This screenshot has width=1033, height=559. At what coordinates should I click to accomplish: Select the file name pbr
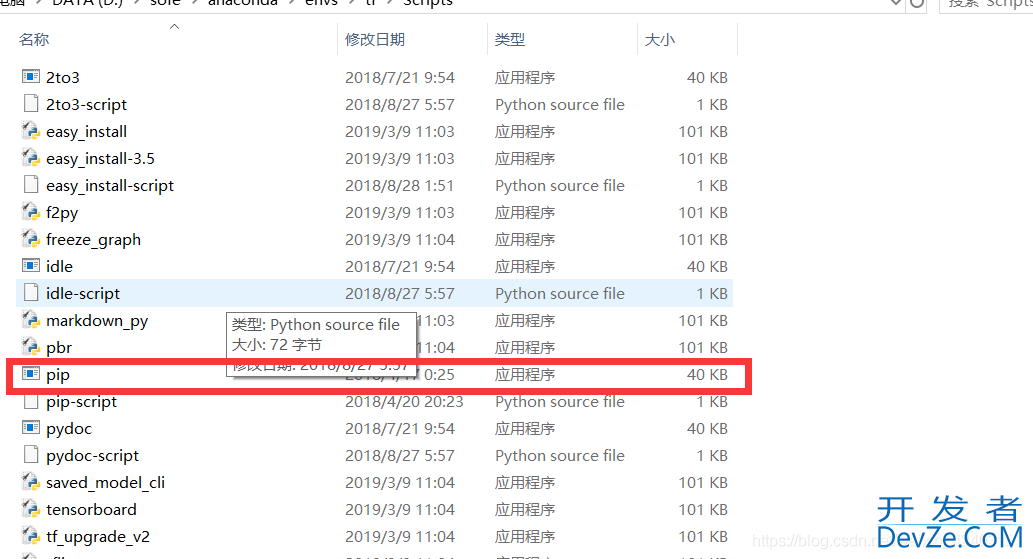(x=59, y=348)
